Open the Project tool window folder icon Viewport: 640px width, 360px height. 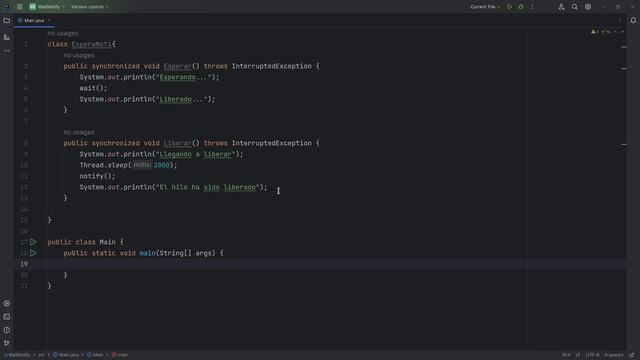pos(7,20)
